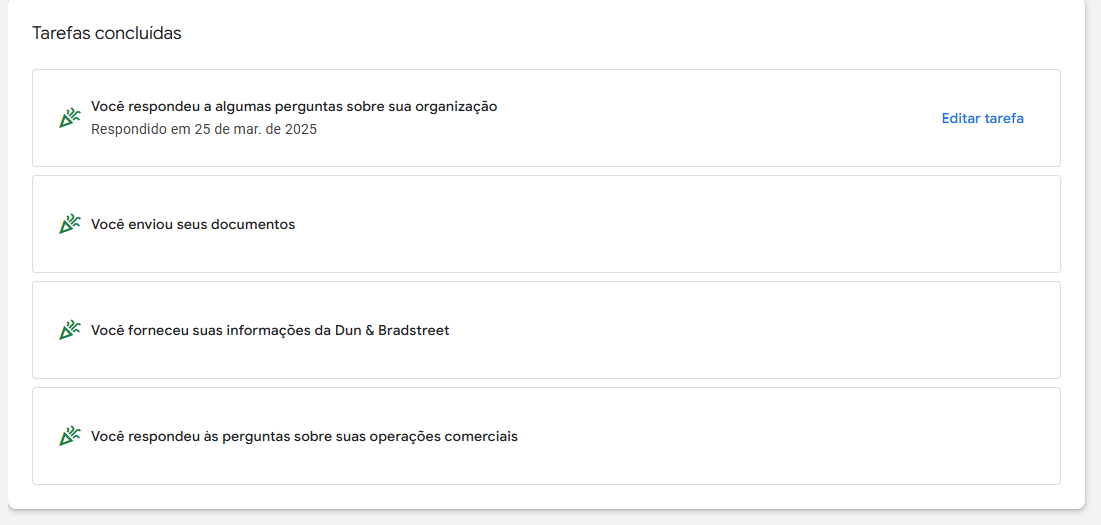Select the 'Você enviou seus documentos' task title

pos(193,224)
